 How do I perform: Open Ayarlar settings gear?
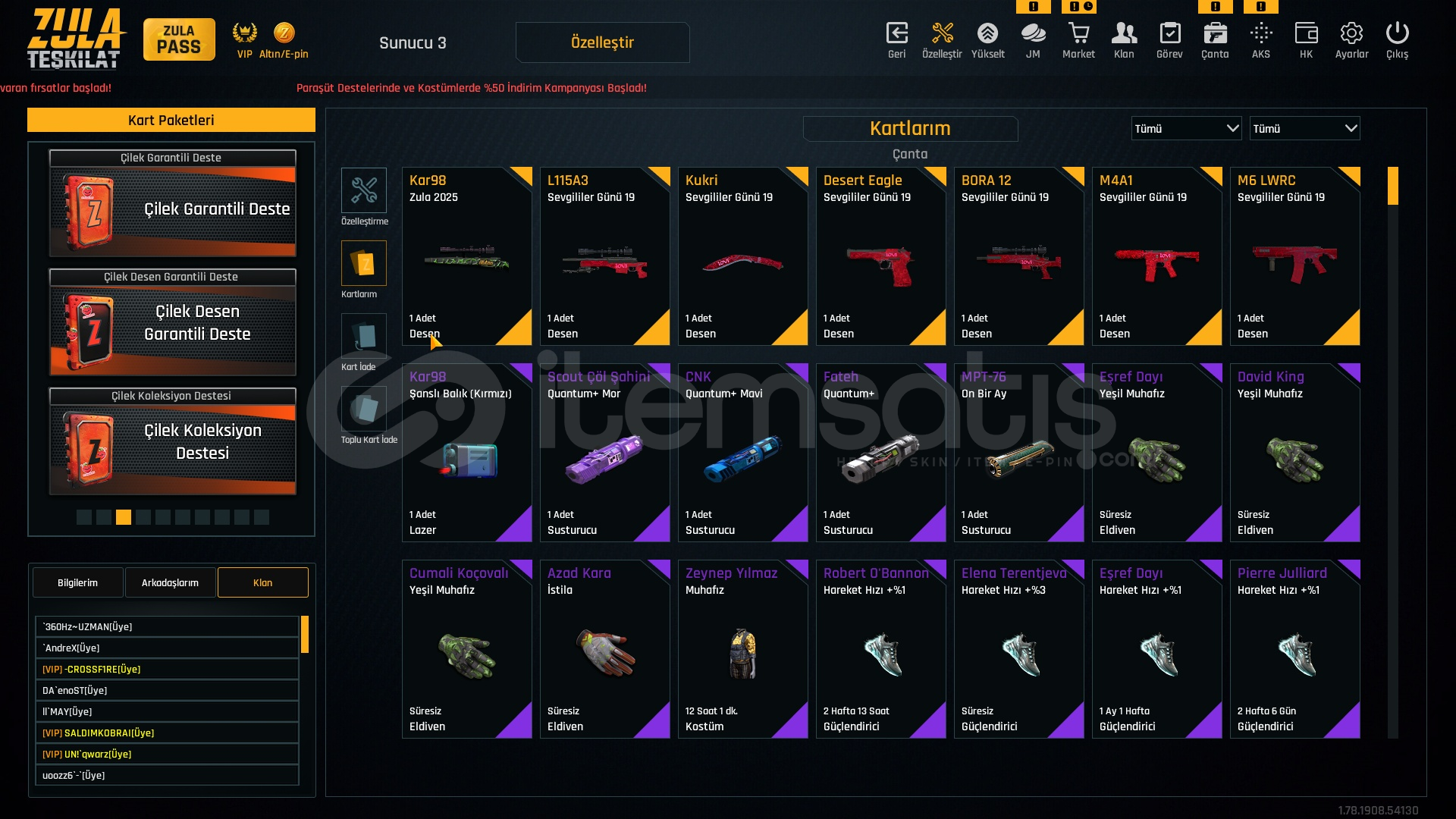(1351, 39)
